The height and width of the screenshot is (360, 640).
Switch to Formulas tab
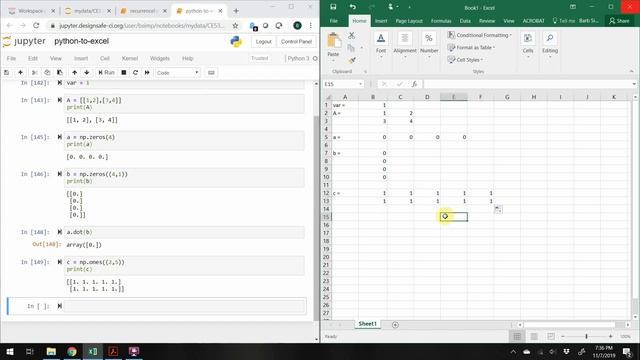pyautogui.click(x=441, y=21)
